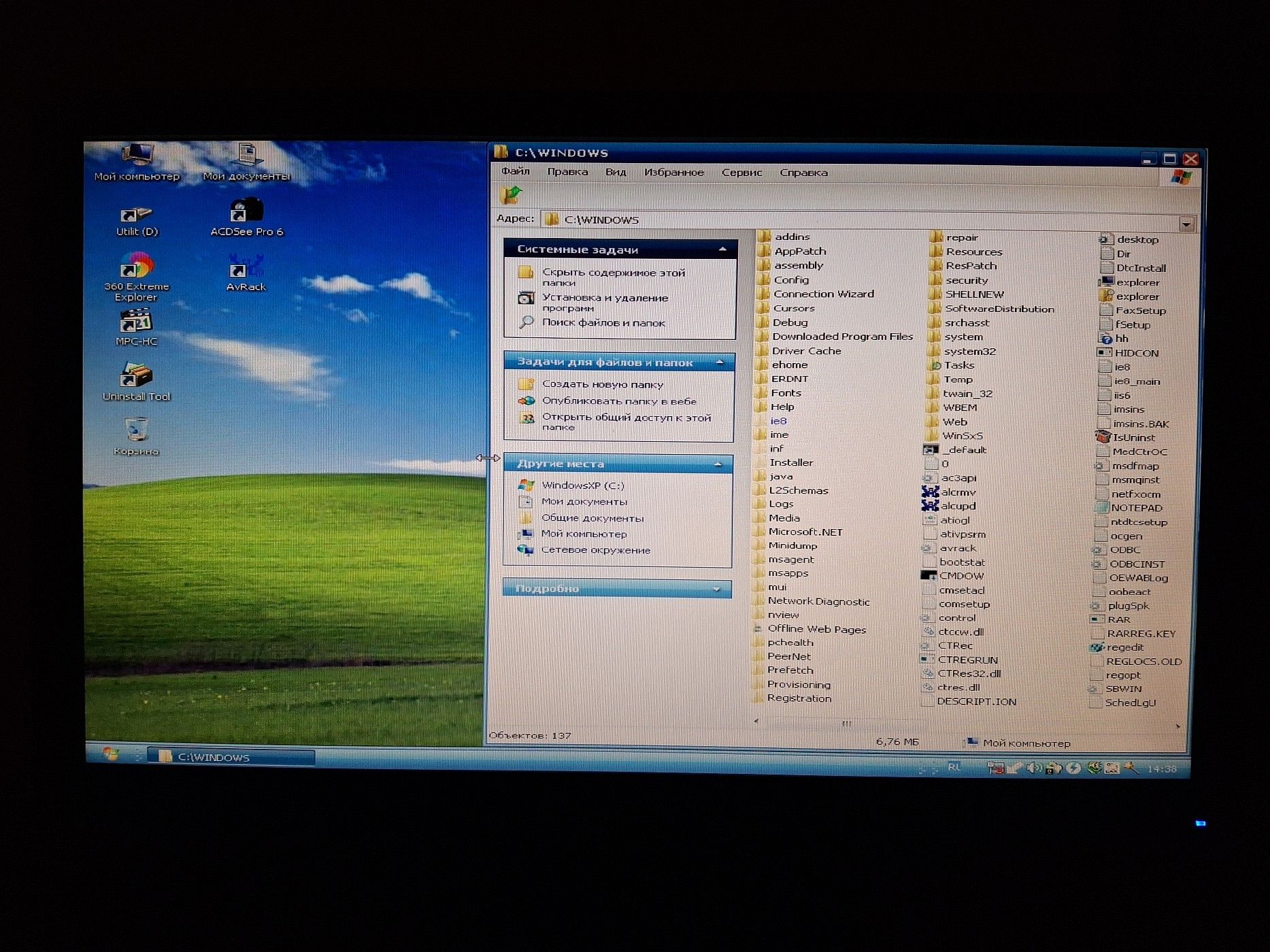Collapse Задачи для файлов и папок panel
This screenshot has width=1270, height=952.
tap(720, 362)
